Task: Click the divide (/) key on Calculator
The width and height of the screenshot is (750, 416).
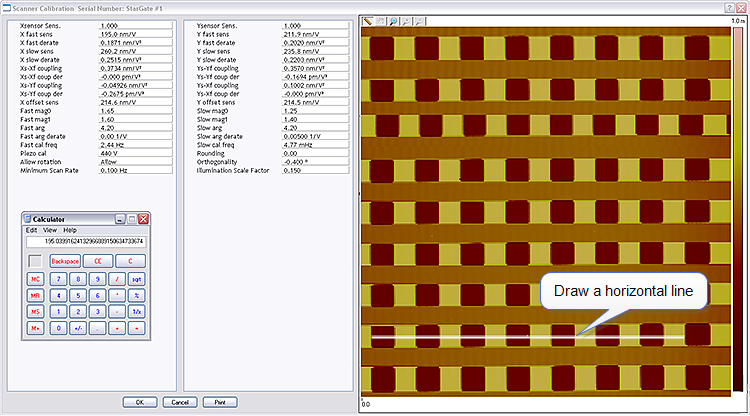Action: 117,279
